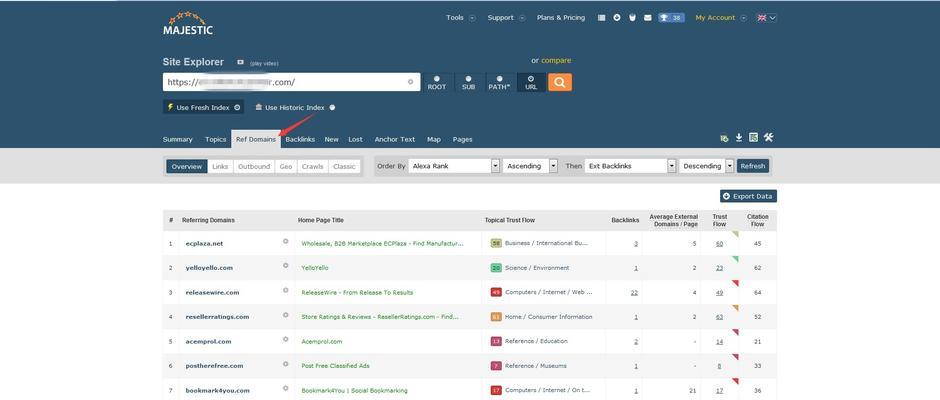Image resolution: width=940 pixels, height=400 pixels.
Task: Open the Tools dropdown menu
Action: (x=460, y=18)
